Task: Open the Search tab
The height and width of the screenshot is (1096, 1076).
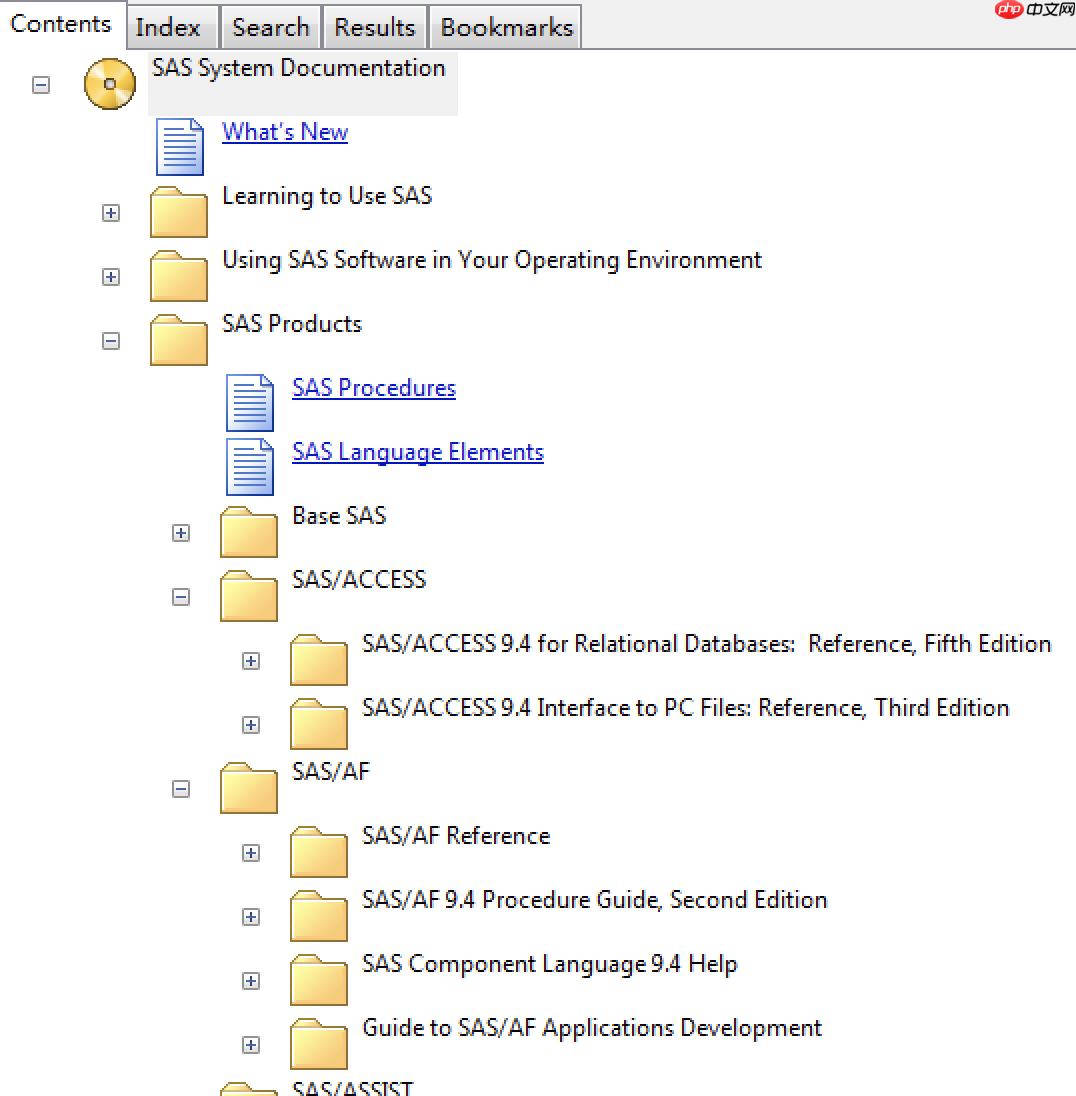Action: (271, 27)
